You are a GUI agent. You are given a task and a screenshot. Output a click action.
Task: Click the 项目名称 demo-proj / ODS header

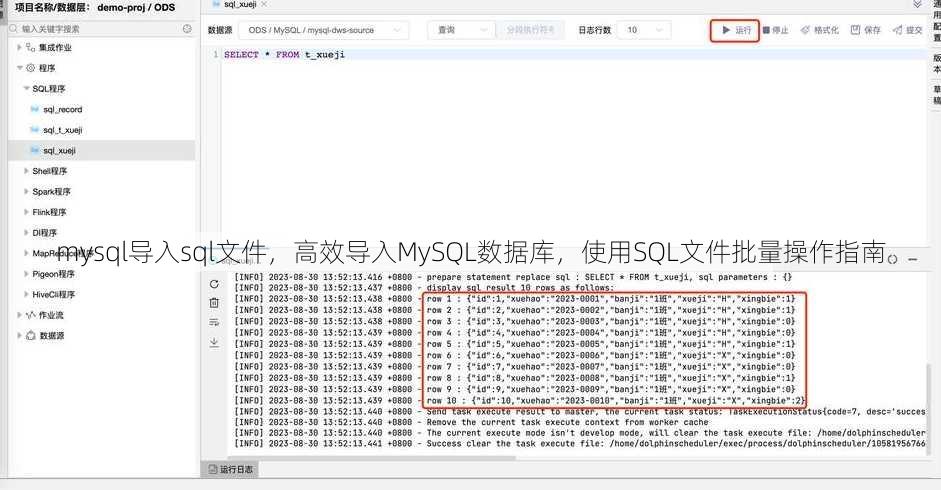[x=95, y=8]
